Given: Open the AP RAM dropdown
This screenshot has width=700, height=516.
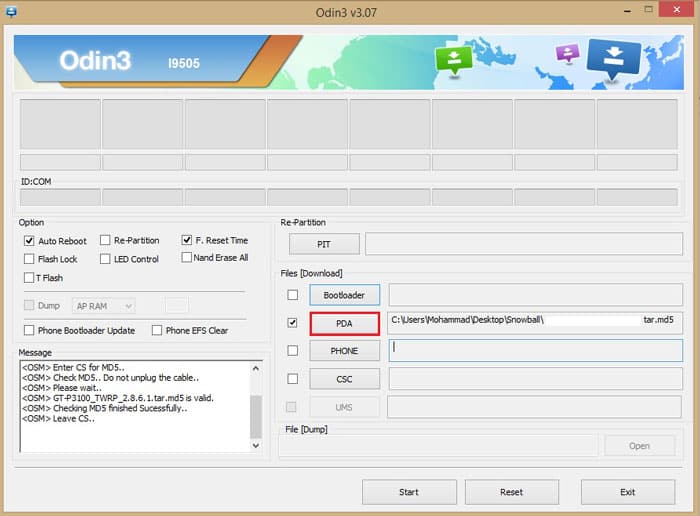Looking at the screenshot, I should 104,306.
